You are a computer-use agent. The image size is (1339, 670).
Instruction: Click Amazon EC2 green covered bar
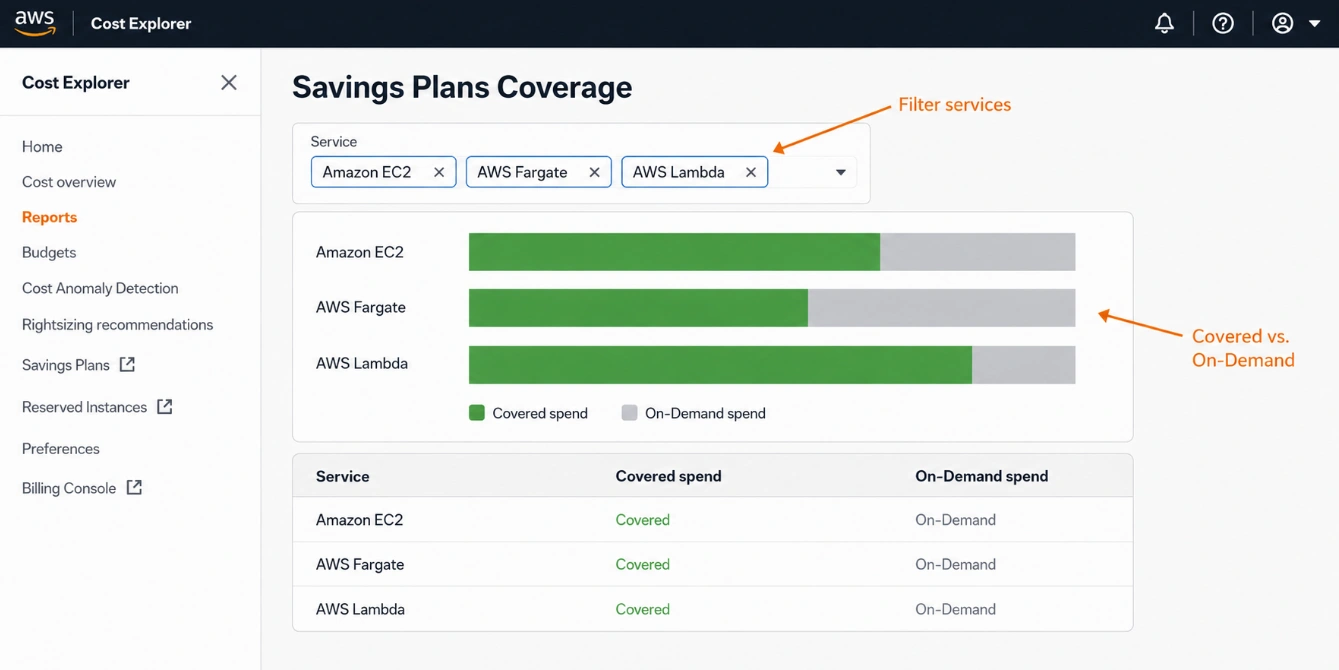tap(674, 252)
